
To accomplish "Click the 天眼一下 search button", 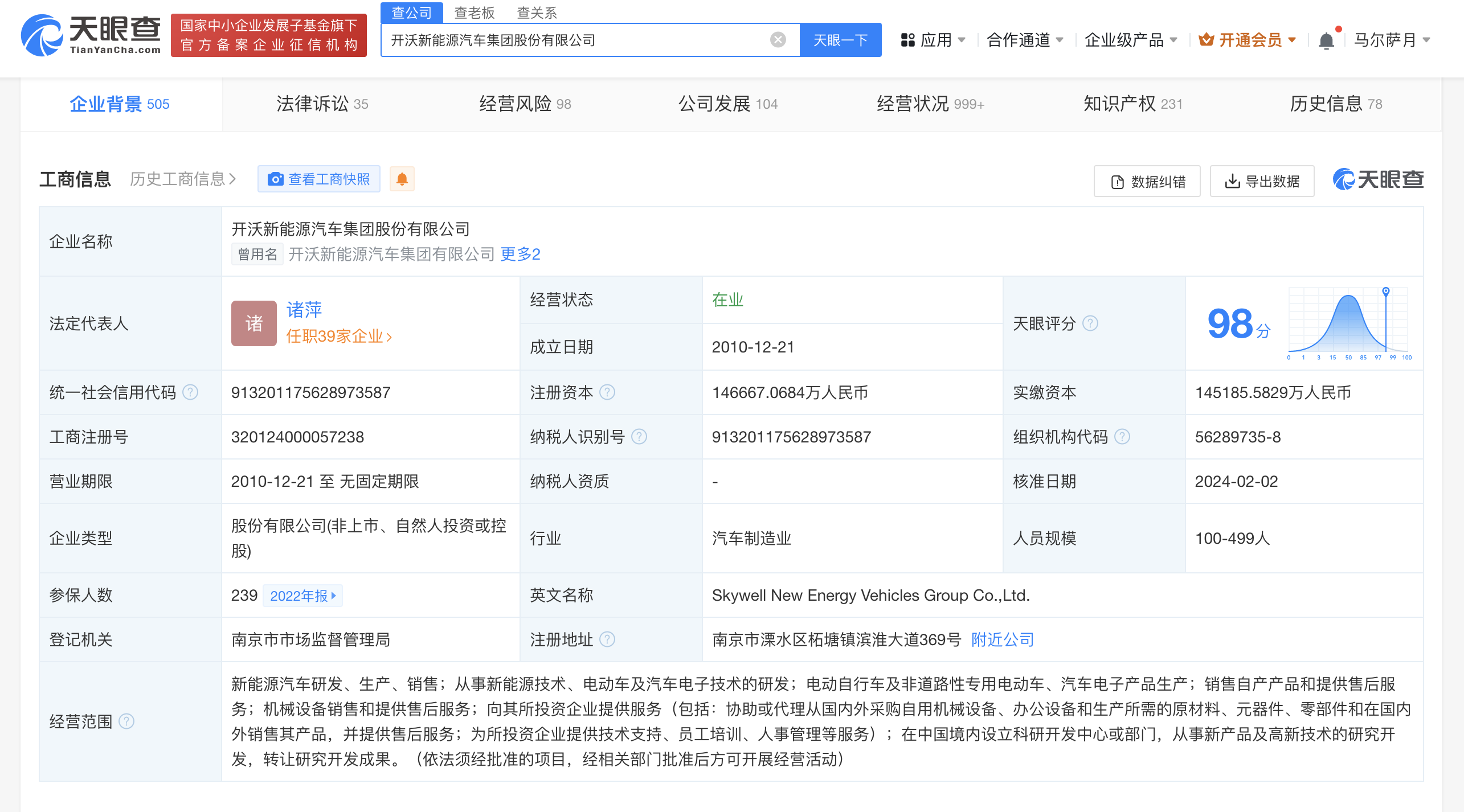I will coord(840,39).
